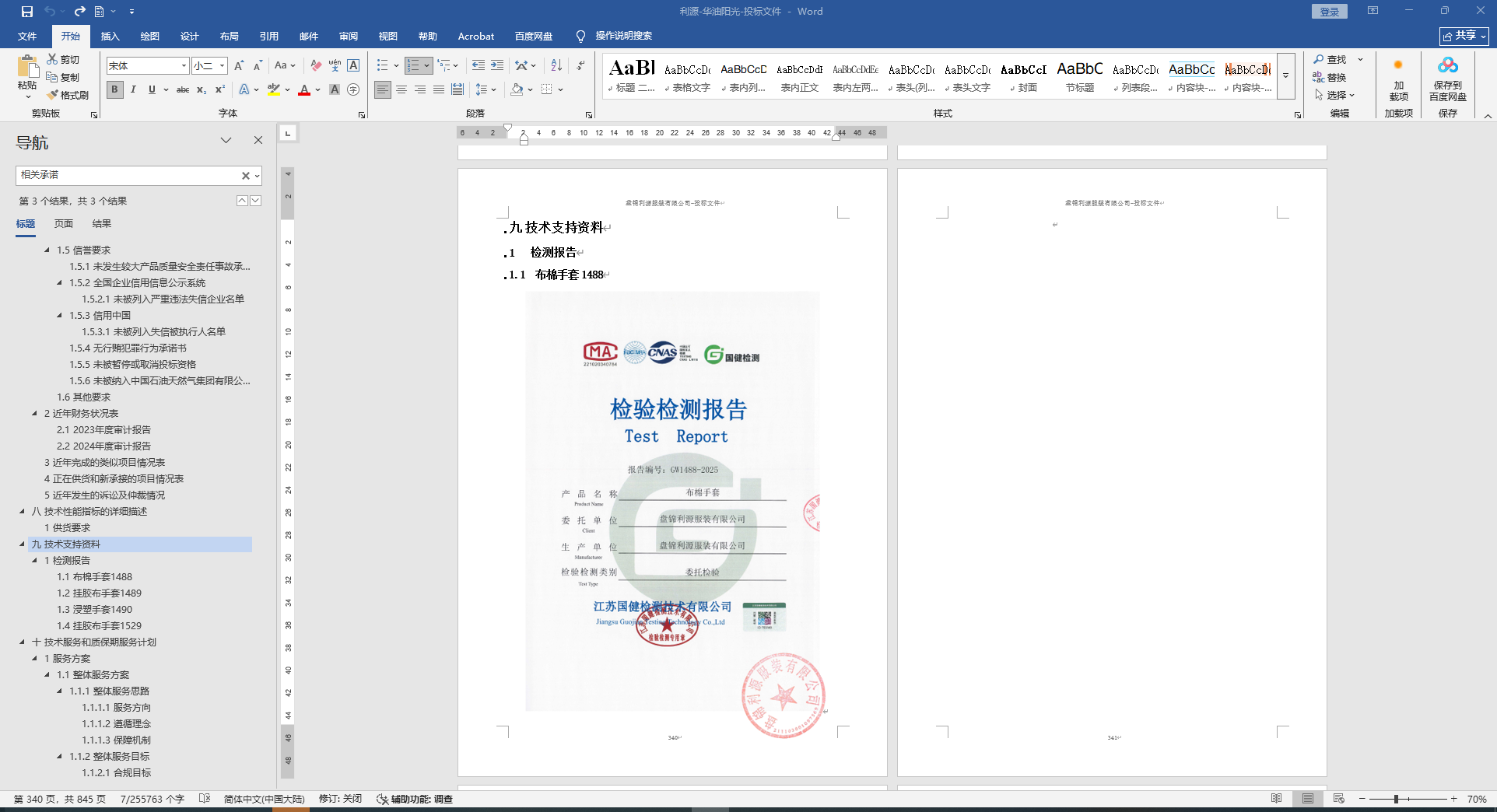Image resolution: width=1497 pixels, height=812 pixels.
Task: Decrease the paragraph indent
Action: pos(478,65)
